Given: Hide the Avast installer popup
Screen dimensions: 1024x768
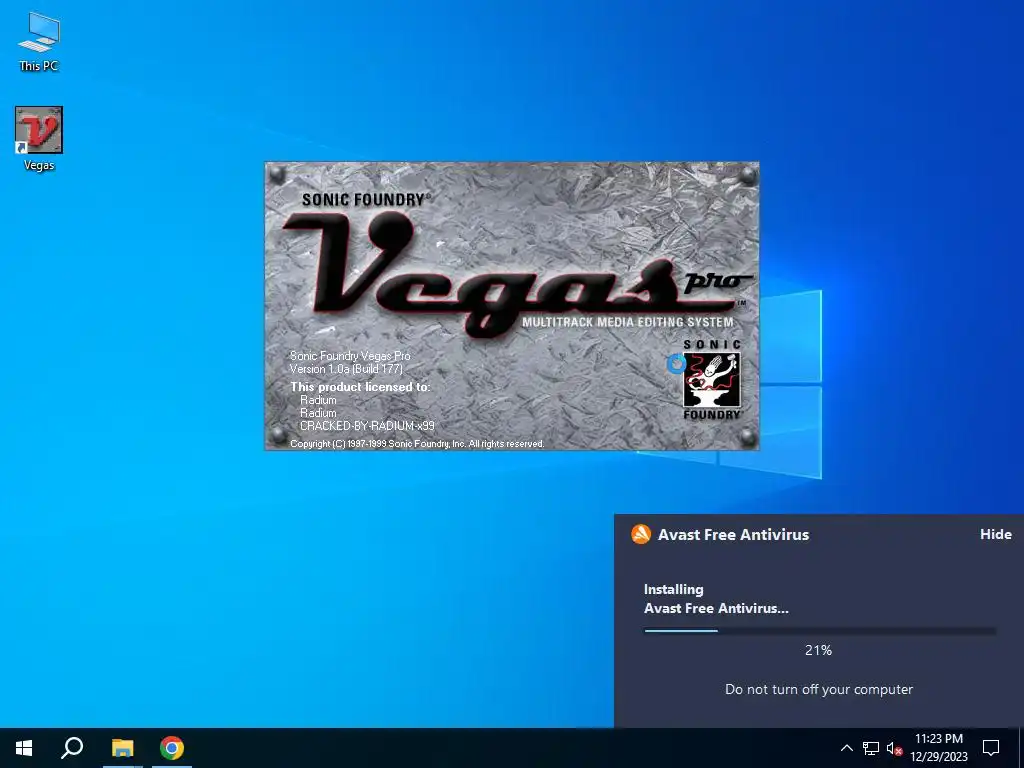Looking at the screenshot, I should point(995,534).
